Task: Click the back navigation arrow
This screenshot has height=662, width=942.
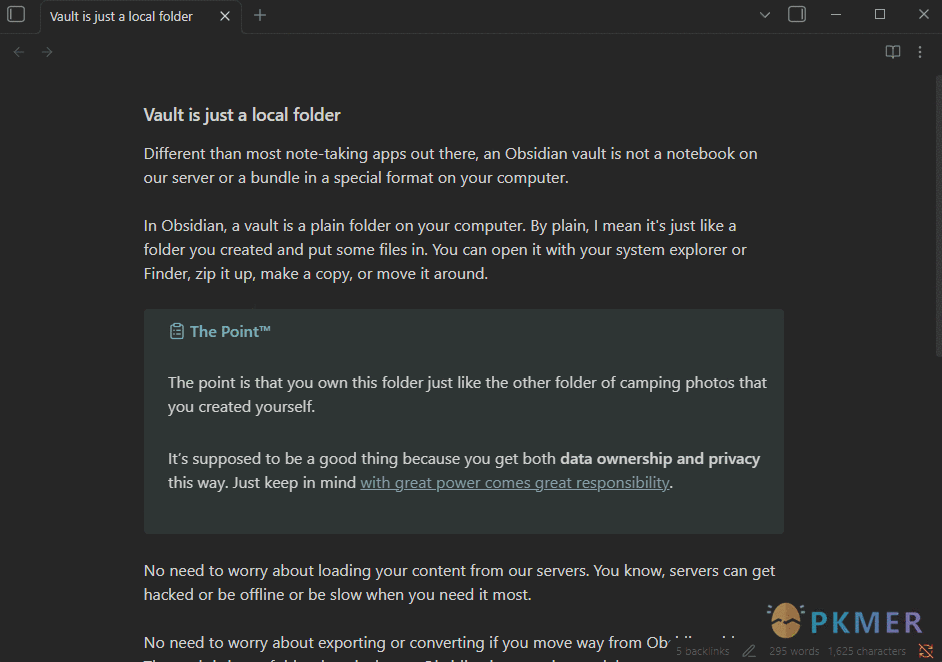Action: click(x=18, y=51)
